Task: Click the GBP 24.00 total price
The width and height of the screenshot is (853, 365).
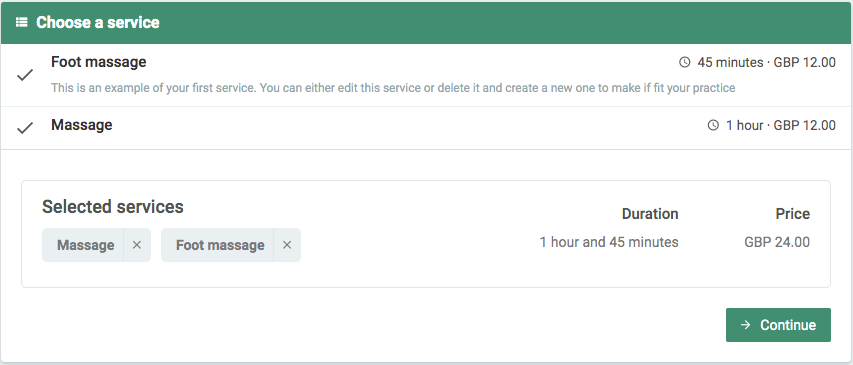Action: tap(777, 242)
